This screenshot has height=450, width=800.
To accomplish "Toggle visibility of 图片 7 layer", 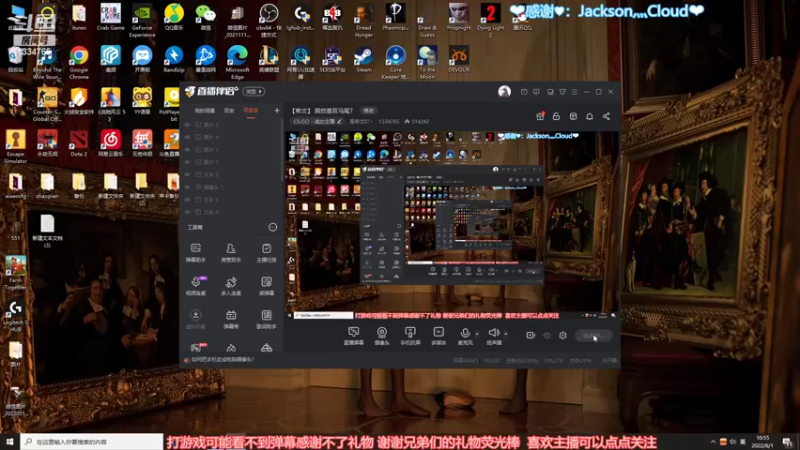I will (x=187, y=162).
